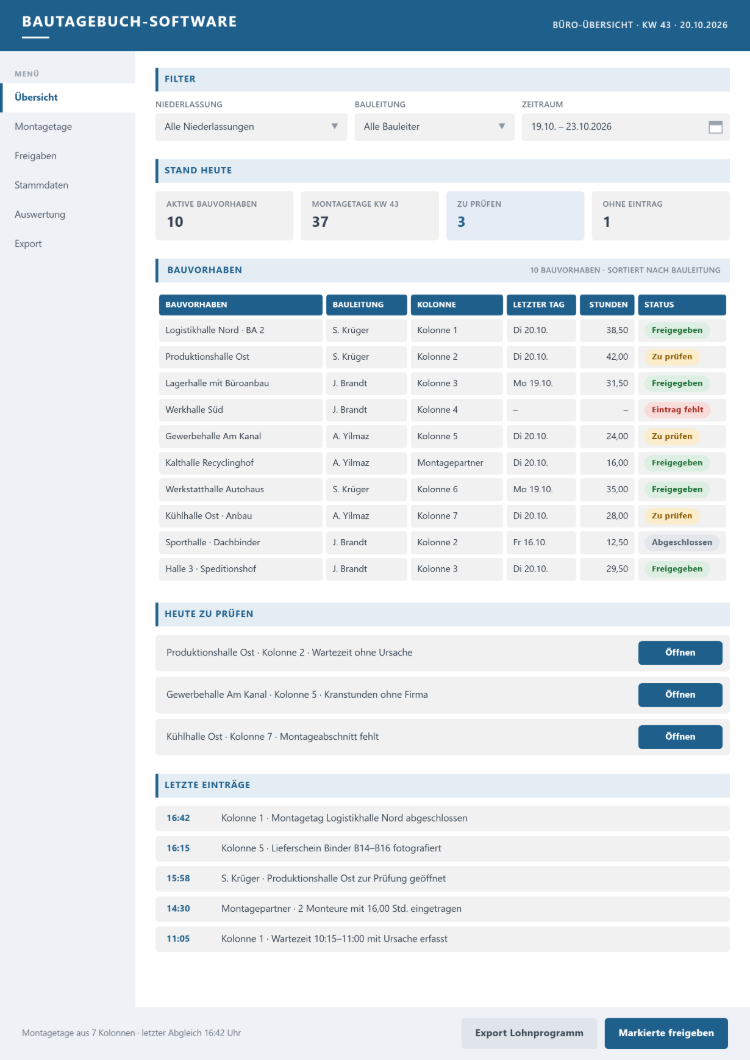Image resolution: width=750 pixels, height=1060 pixels.
Task: Click Halle 3 · Speditionshof project
Action: pyautogui.click(x=241, y=569)
